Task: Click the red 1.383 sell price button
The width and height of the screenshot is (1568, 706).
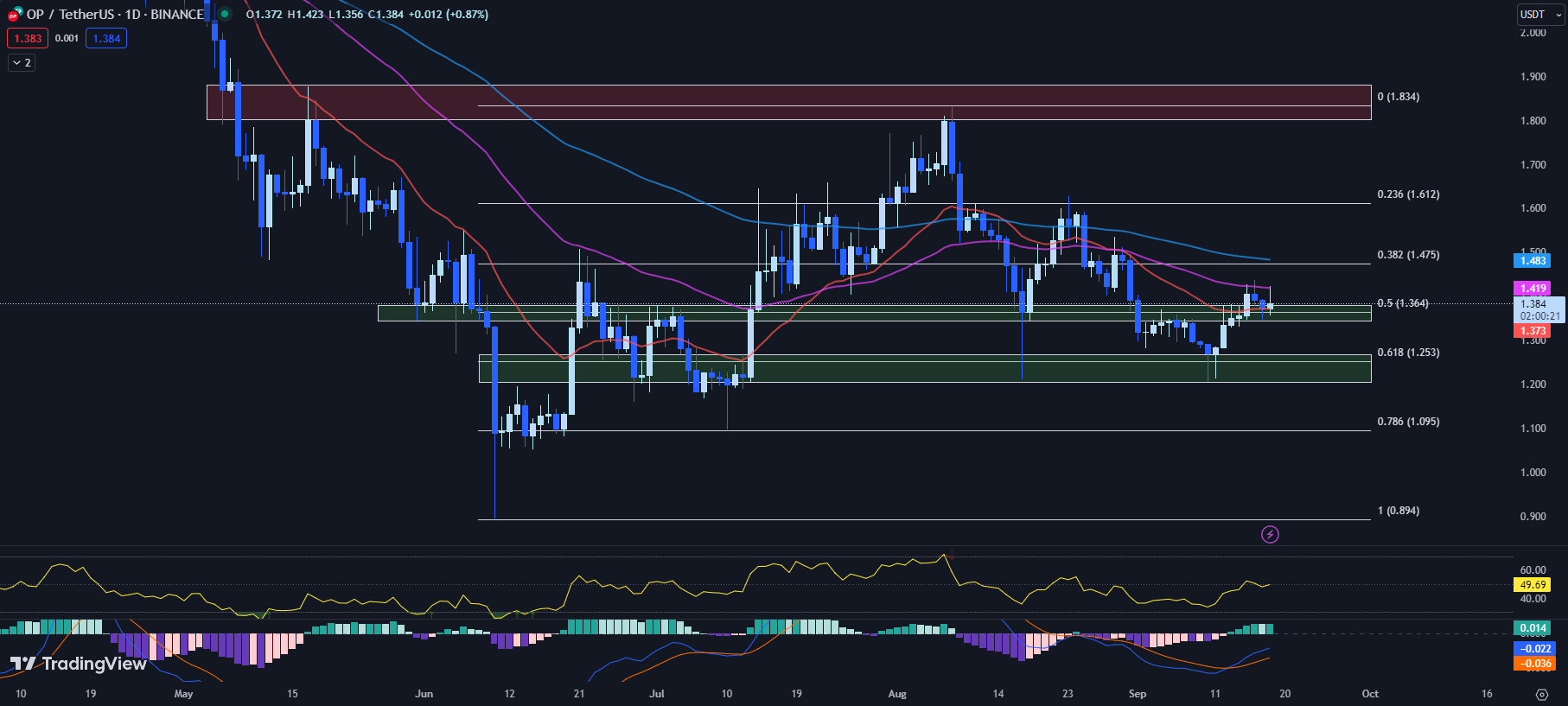Action: 28,38
